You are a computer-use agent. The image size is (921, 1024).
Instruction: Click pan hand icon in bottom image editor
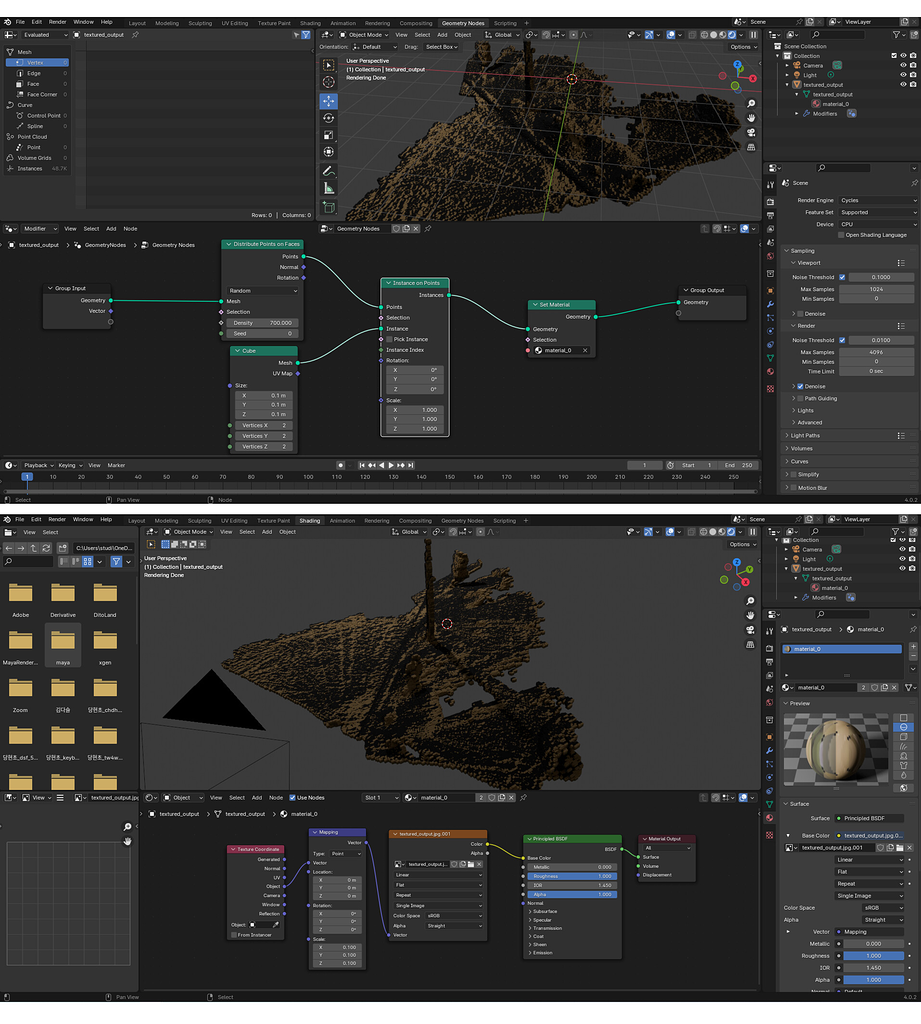127,841
